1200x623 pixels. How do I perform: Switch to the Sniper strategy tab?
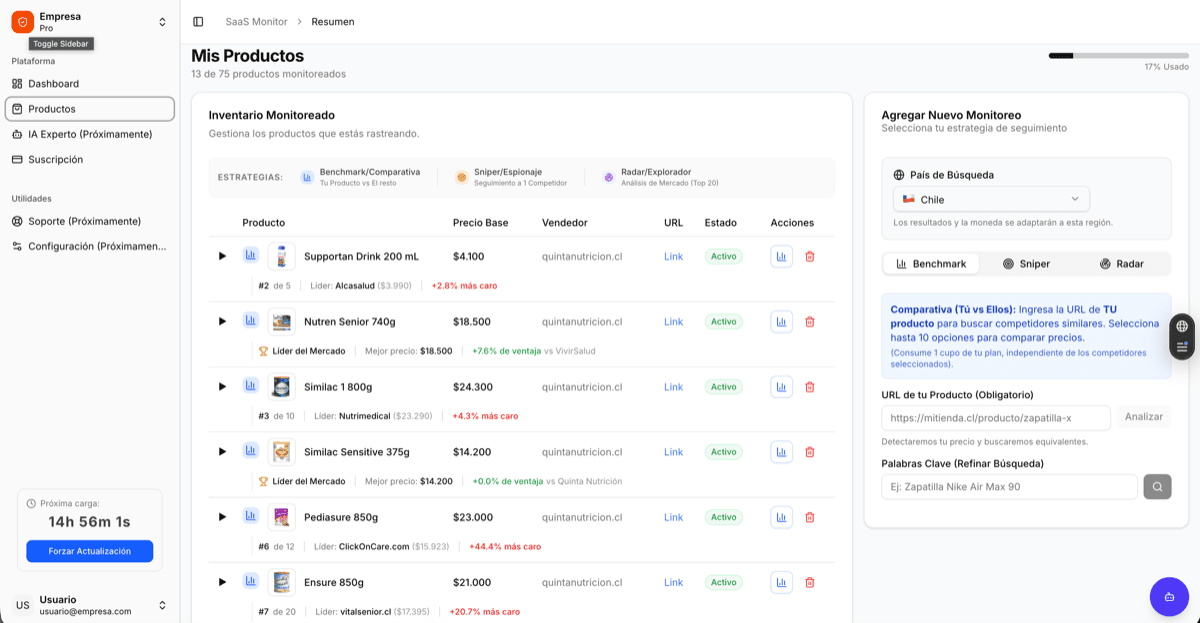(x=1026, y=263)
